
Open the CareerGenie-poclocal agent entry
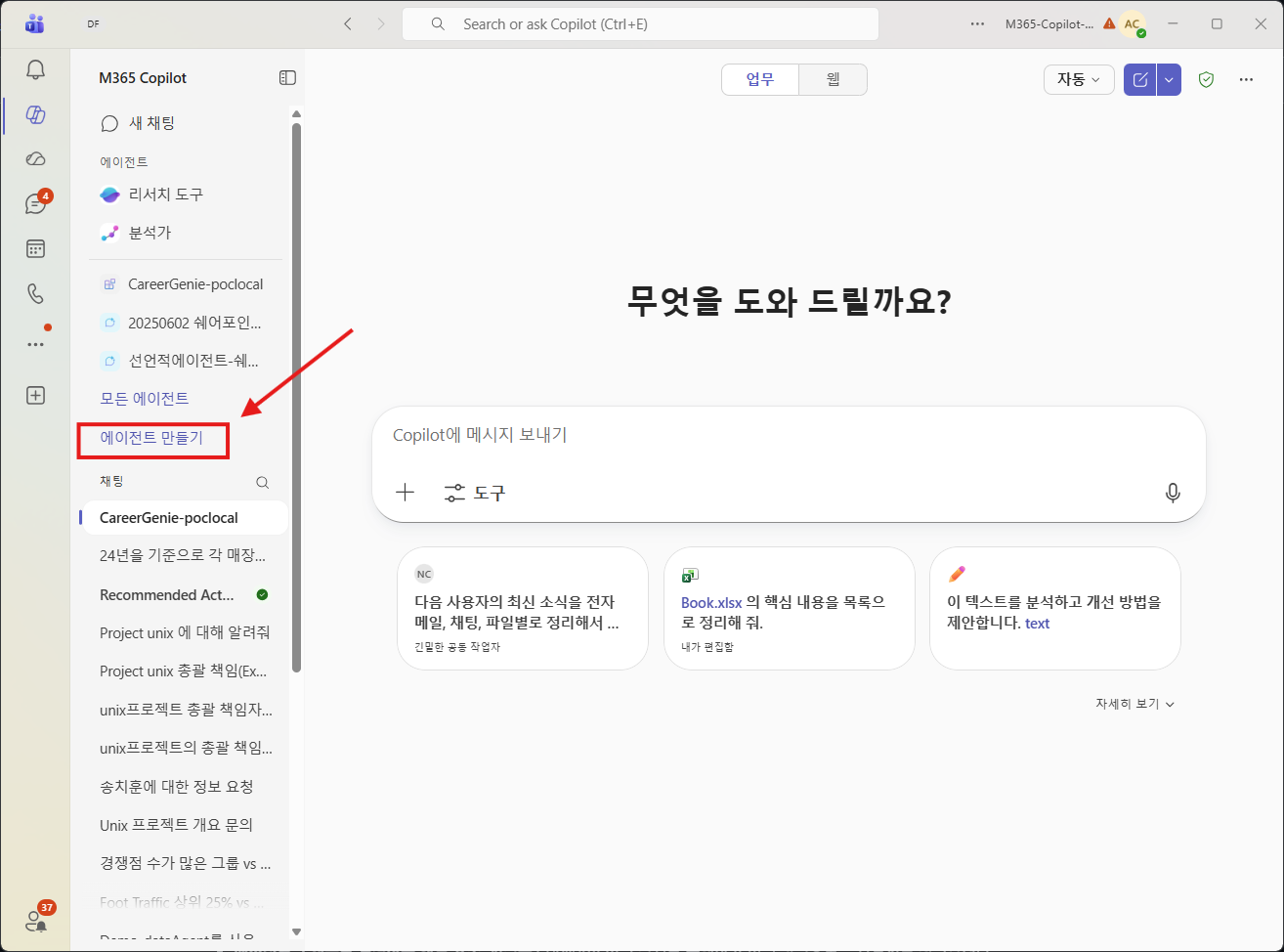pos(186,284)
